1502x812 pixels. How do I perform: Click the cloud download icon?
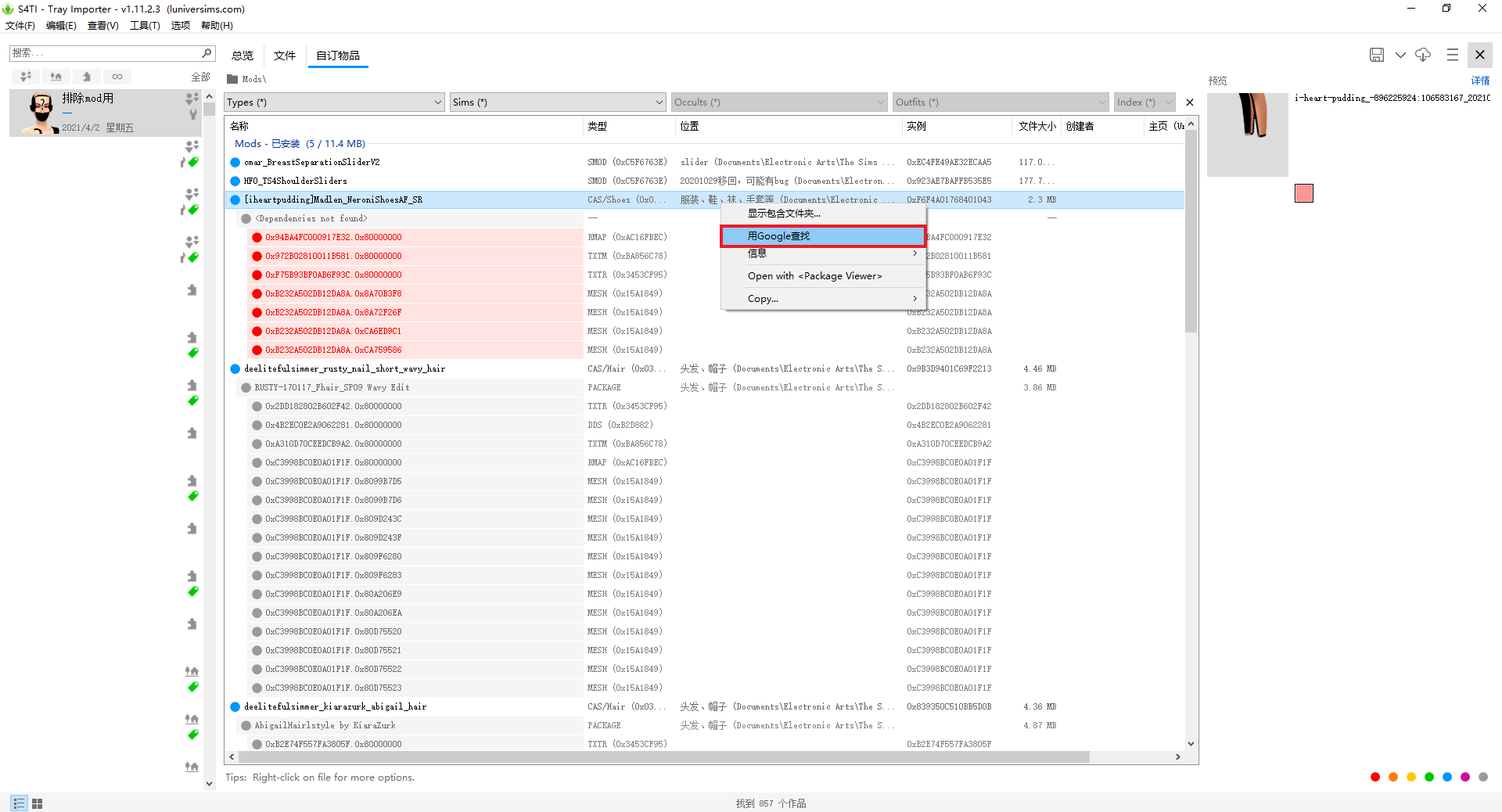pos(1423,55)
